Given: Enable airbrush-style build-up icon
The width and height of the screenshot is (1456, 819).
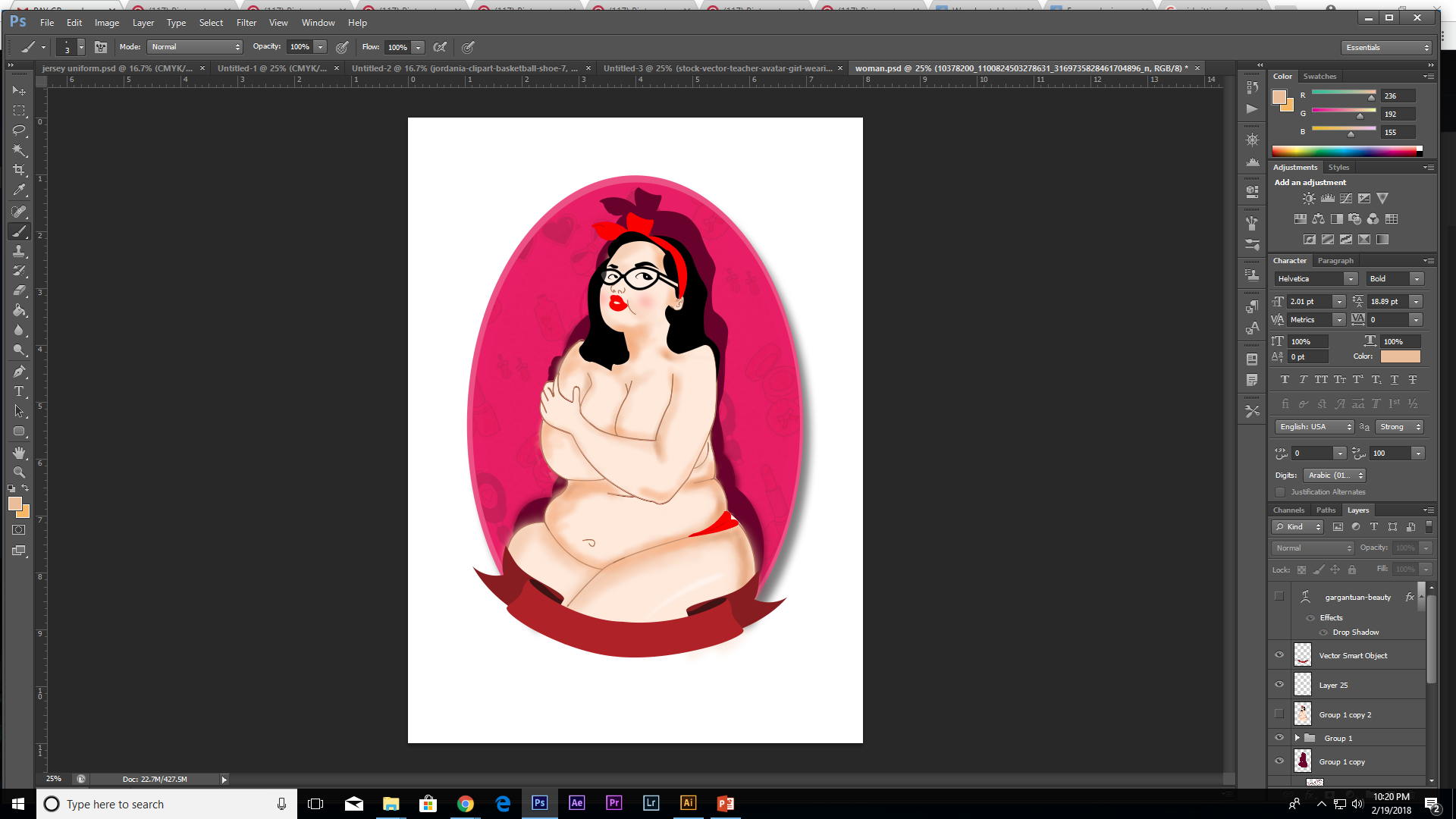Looking at the screenshot, I should tap(440, 47).
